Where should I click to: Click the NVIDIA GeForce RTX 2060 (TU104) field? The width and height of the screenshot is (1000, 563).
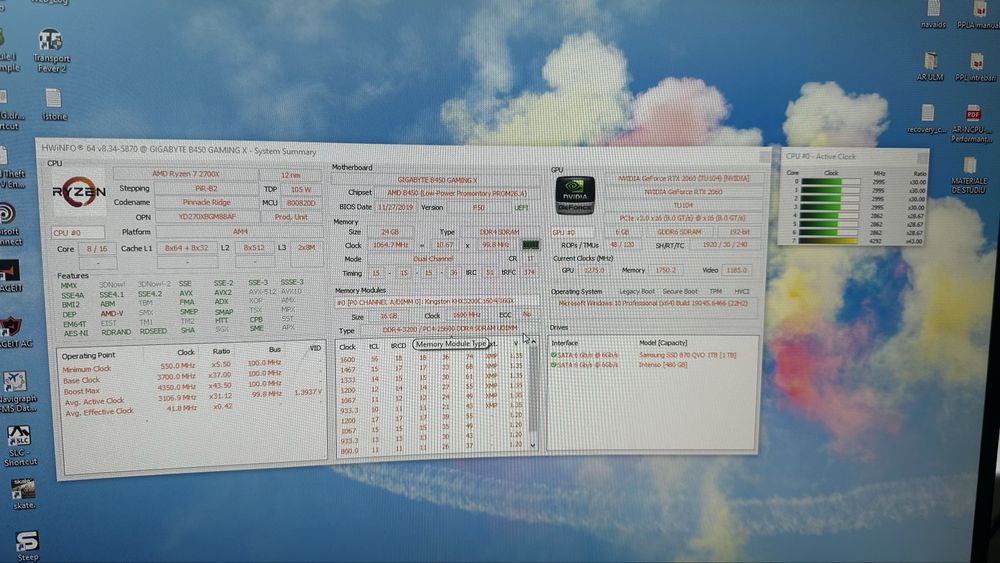[682, 179]
